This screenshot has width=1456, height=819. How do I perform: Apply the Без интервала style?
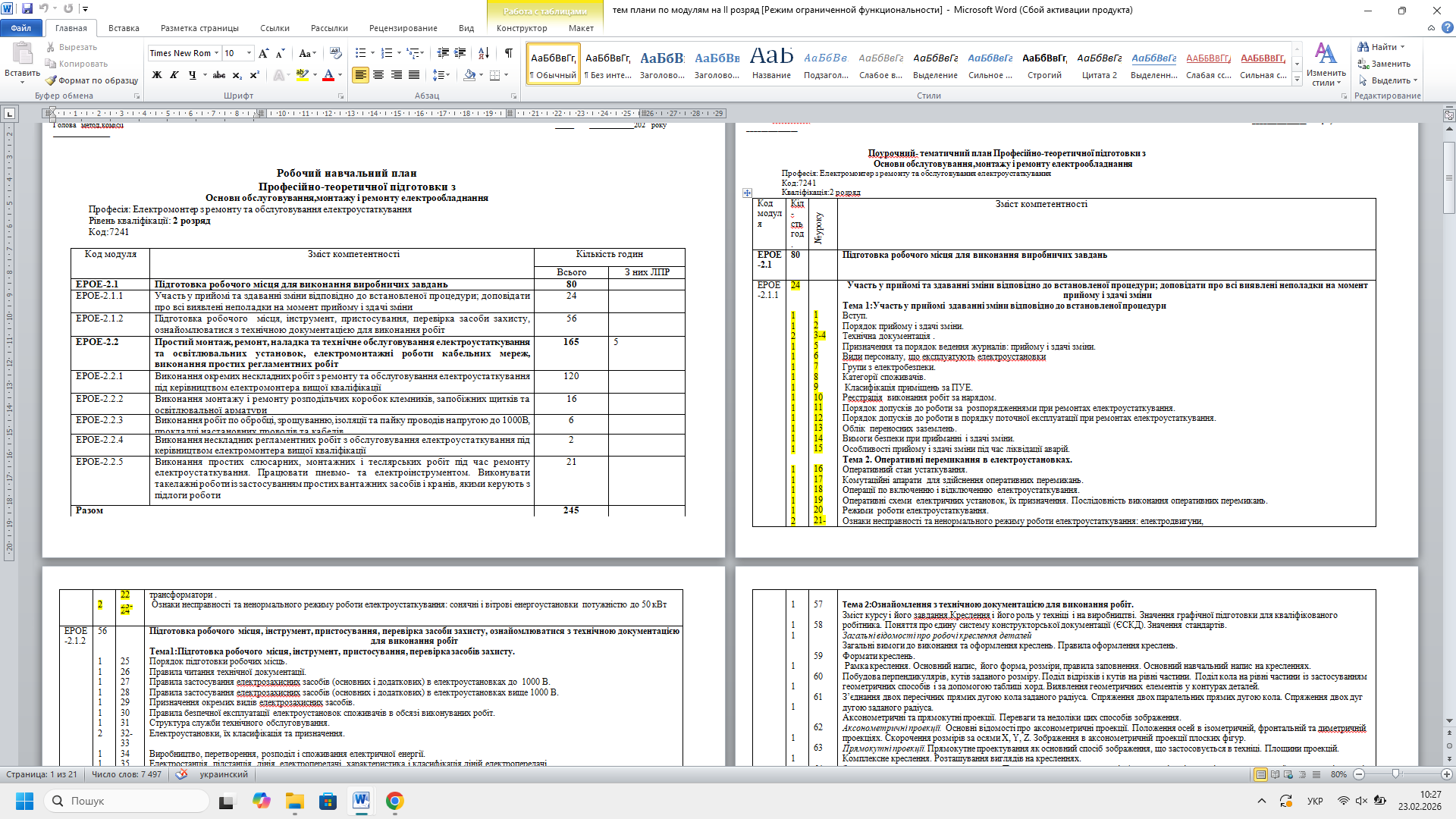click(607, 64)
